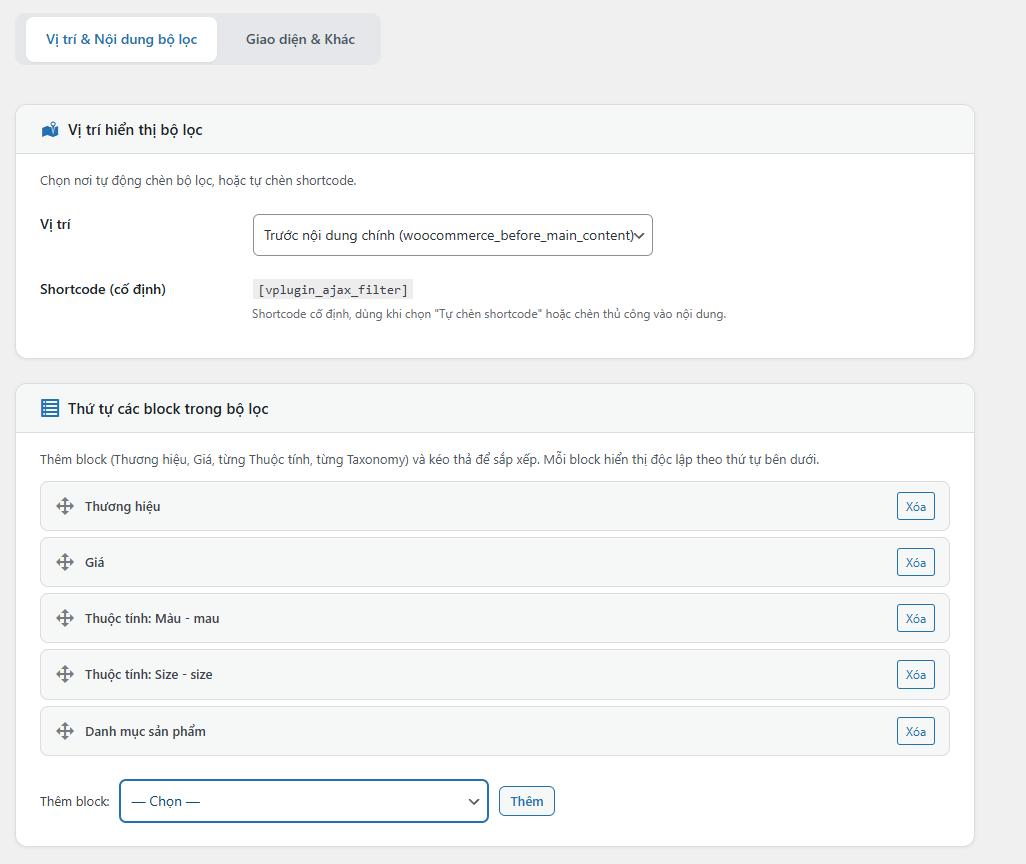Remove the Thương hiệu block with Xóa
The height and width of the screenshot is (864, 1026).
[915, 506]
